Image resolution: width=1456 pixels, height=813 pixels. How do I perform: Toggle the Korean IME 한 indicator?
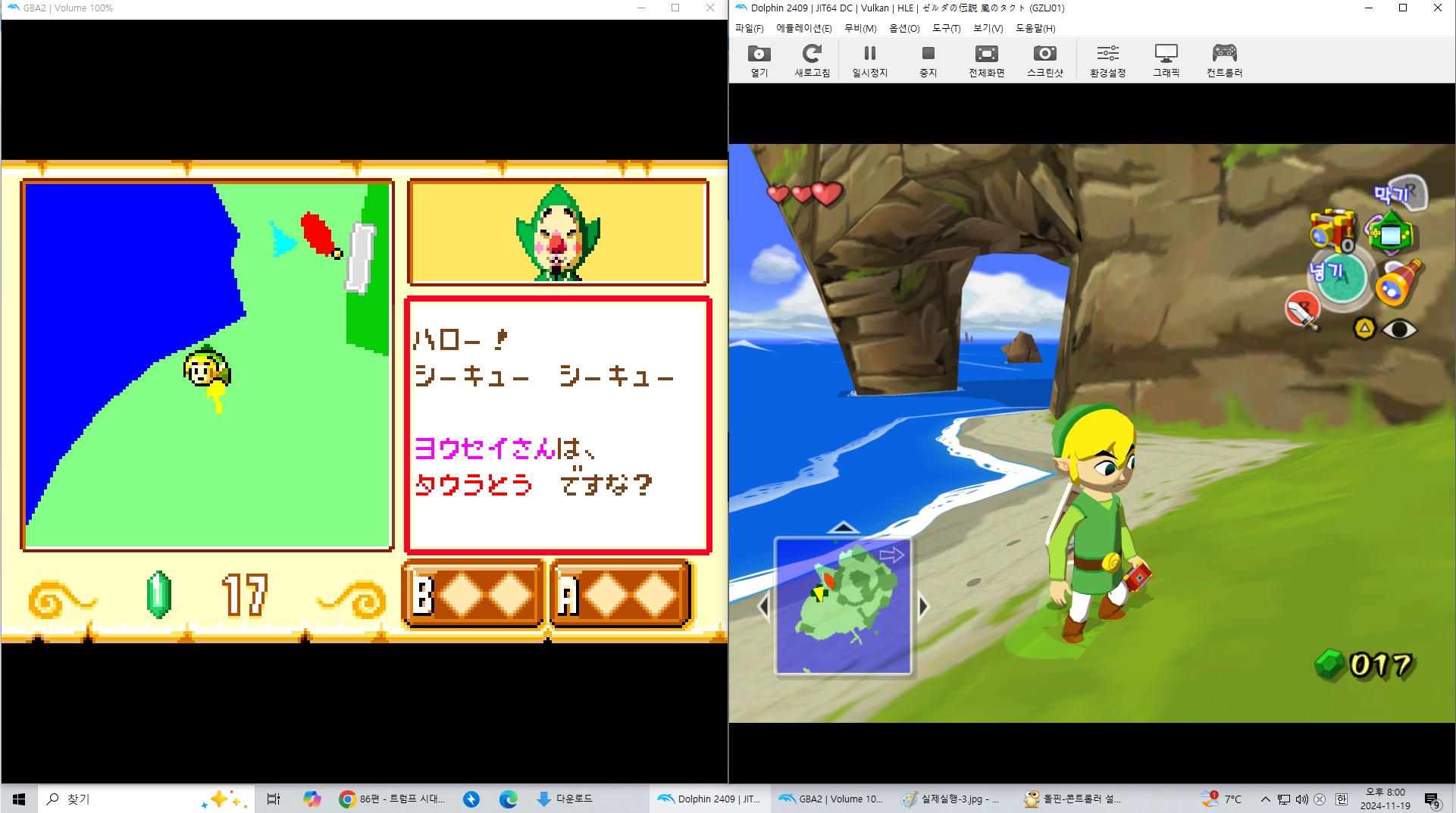click(1342, 799)
